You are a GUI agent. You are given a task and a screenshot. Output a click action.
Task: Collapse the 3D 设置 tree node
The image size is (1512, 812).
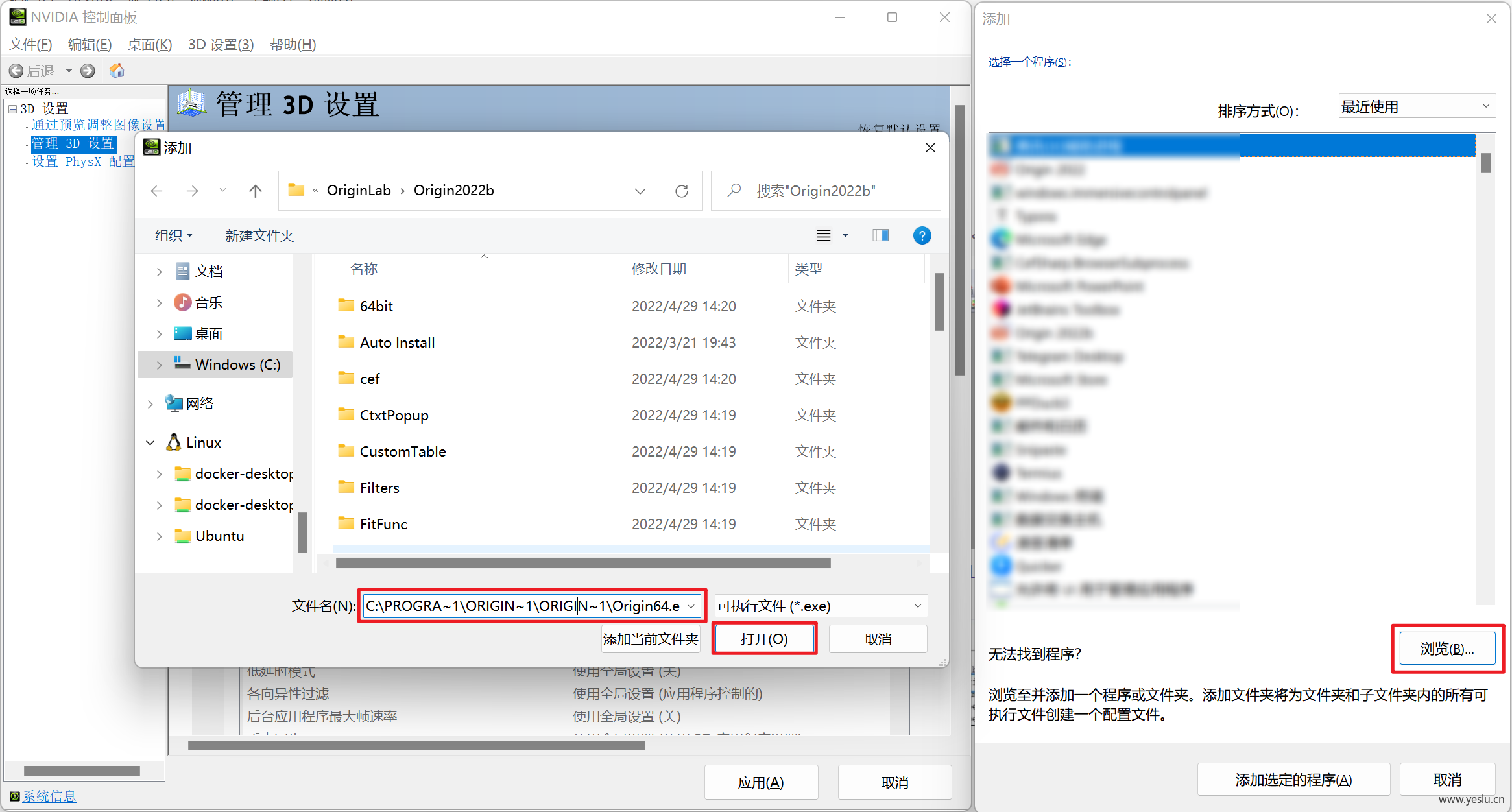(x=12, y=109)
